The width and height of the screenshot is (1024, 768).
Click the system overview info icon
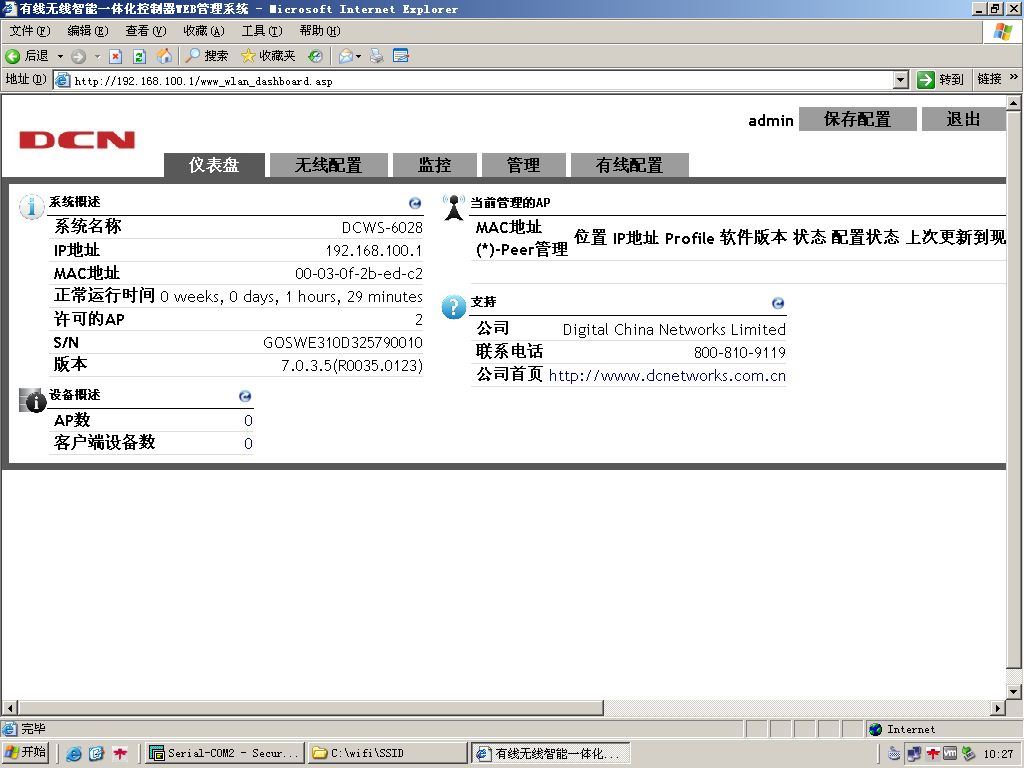(x=31, y=206)
